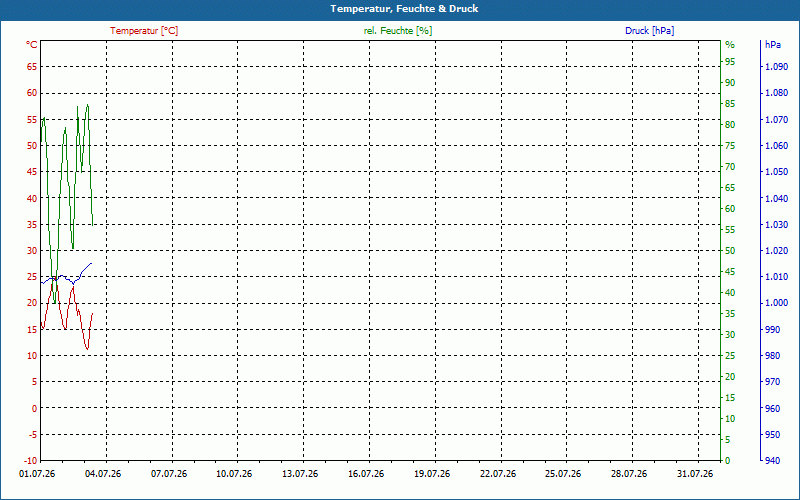Click the red temperature curve lowest dip
Viewport: 800px width, 500px height.
pyautogui.click(x=88, y=349)
